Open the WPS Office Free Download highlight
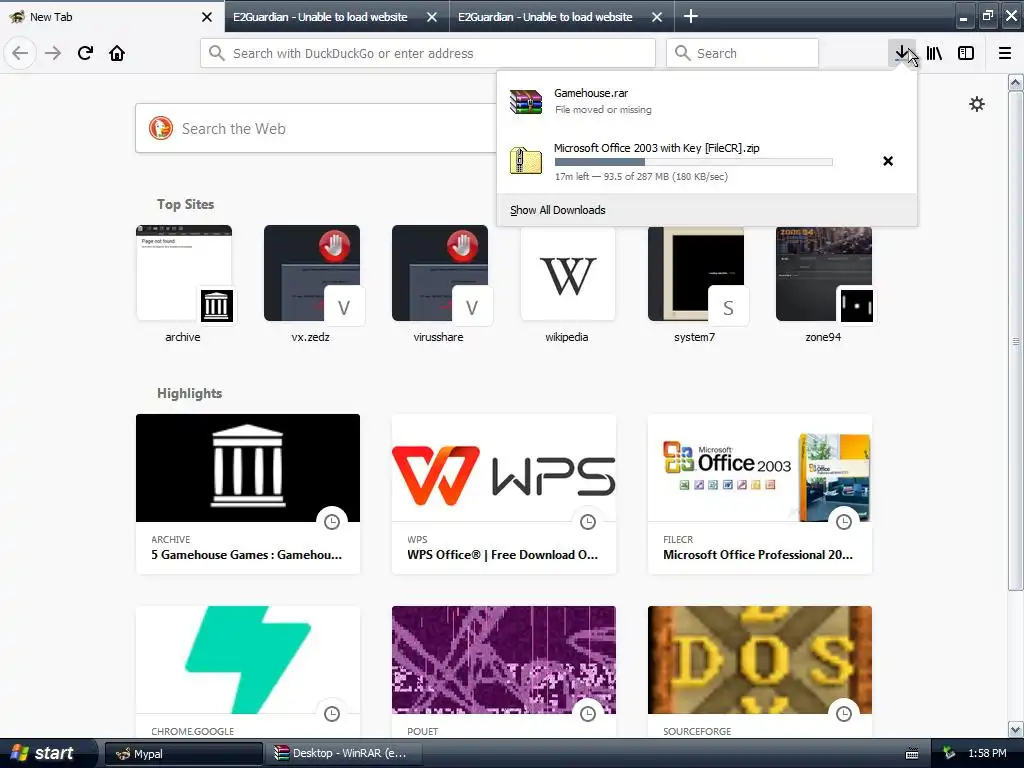 tap(504, 494)
